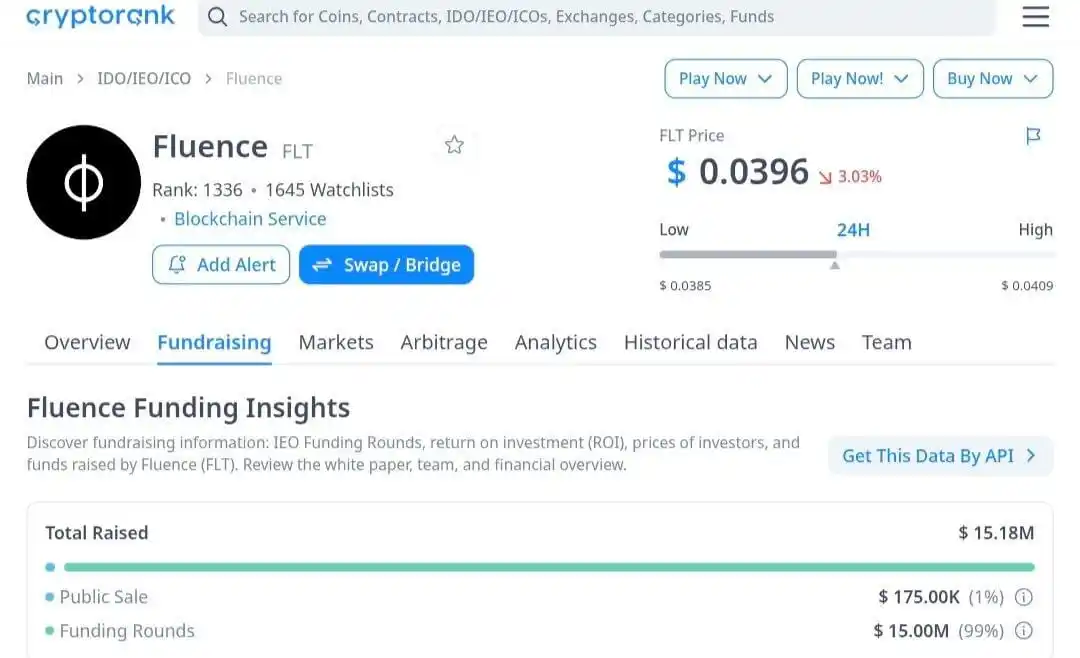Click the Add Alert button

tap(221, 265)
